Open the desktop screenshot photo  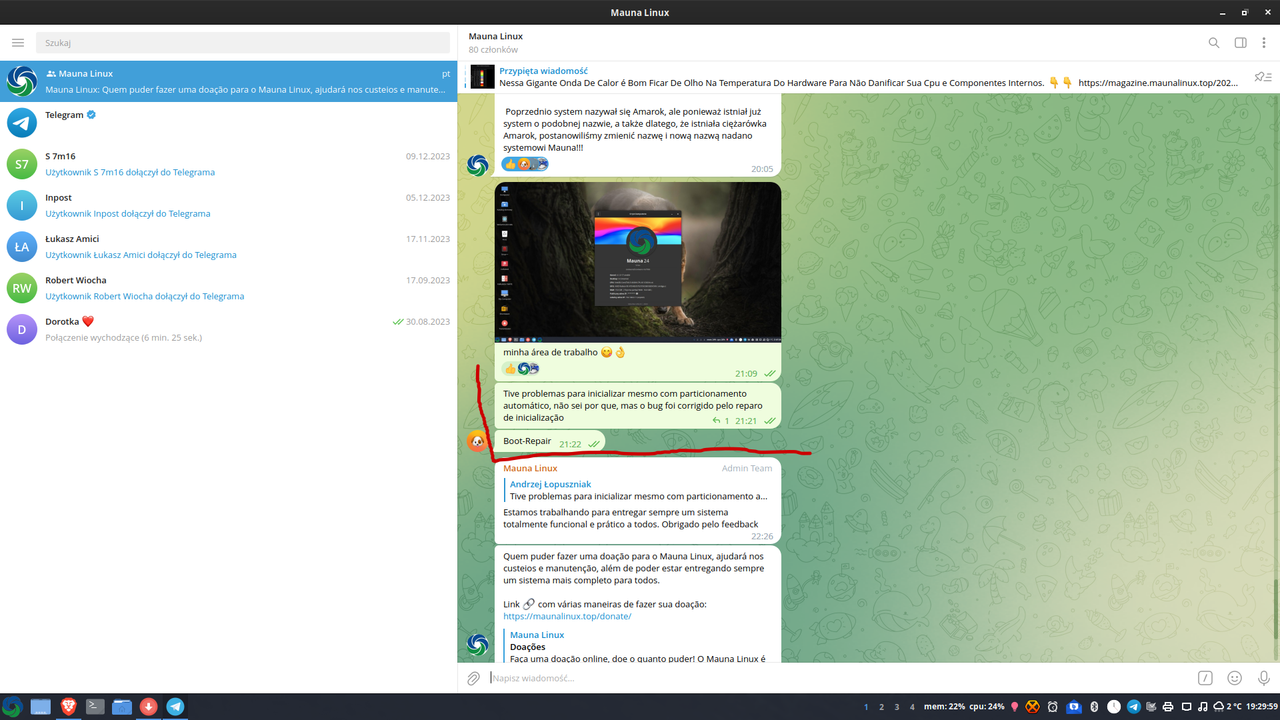638,262
